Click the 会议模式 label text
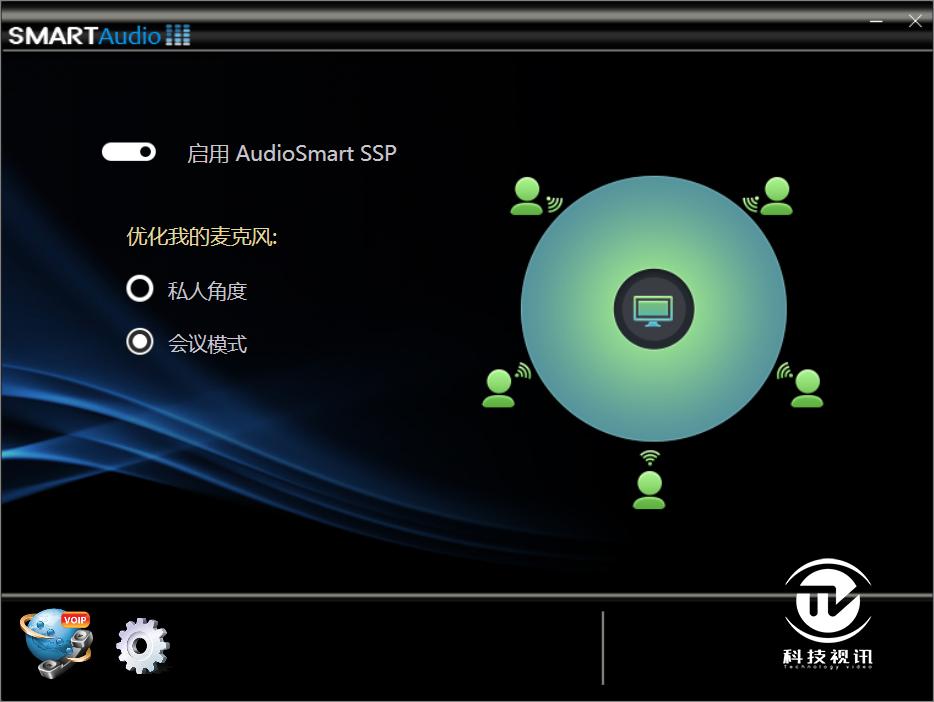This screenshot has height=702, width=934. (x=207, y=344)
